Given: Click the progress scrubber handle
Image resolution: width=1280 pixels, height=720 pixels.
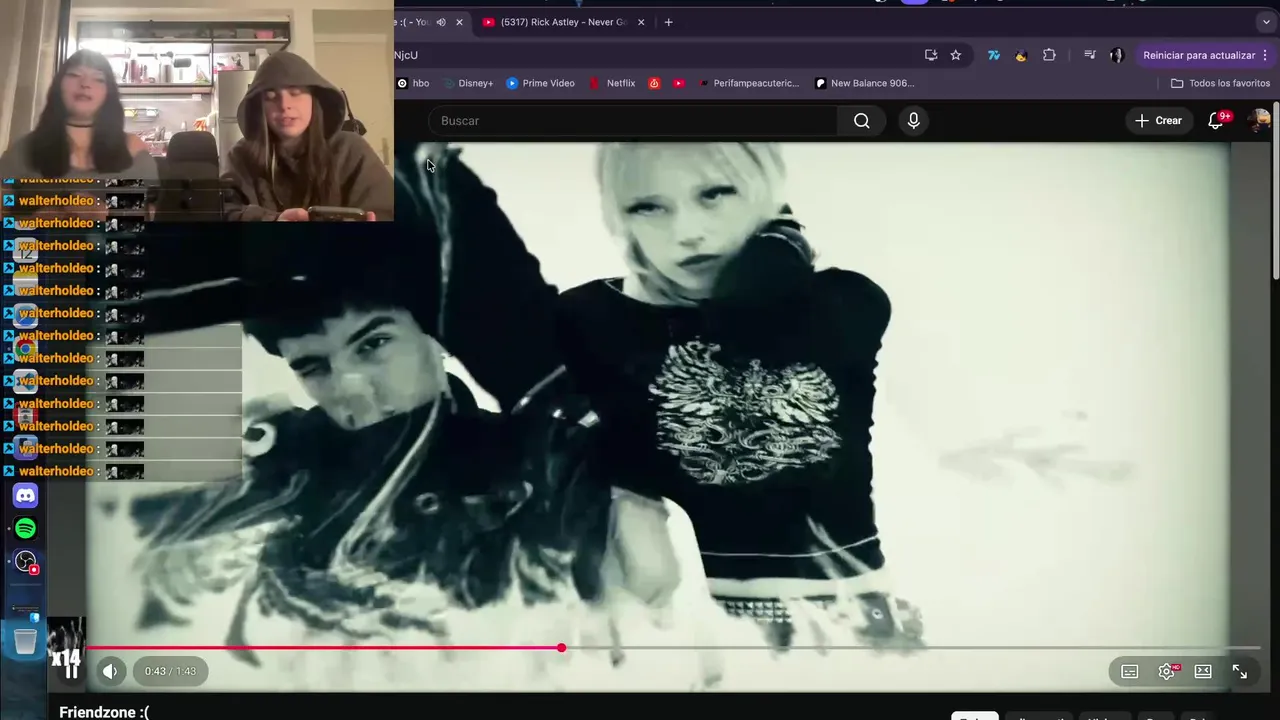Looking at the screenshot, I should tap(562, 648).
